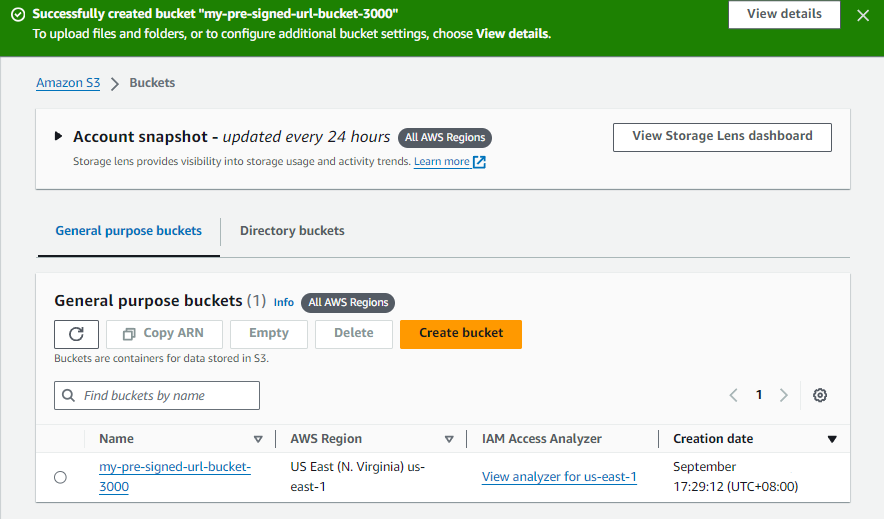Sort by AWS Region column arrow
884x519 pixels.
point(449,439)
